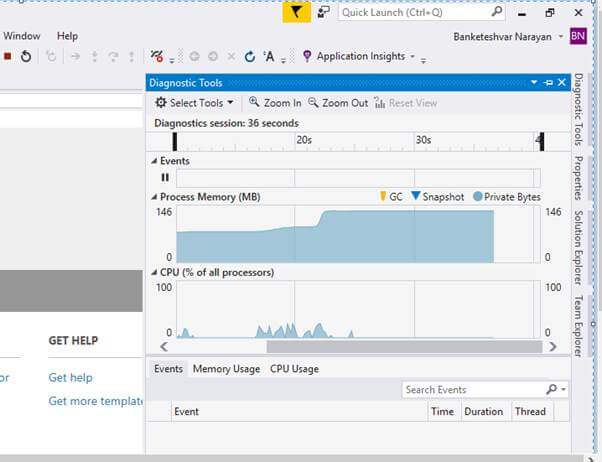Screen dimensions: 602x462
Task: Open account dropdown for Banketeshvar Narayan
Action: click(x=561, y=36)
